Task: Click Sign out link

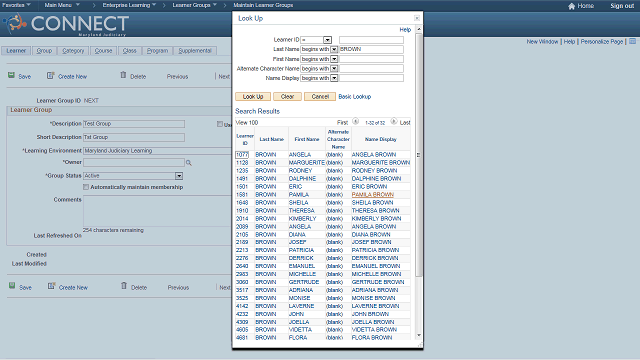Action: [x=622, y=6]
